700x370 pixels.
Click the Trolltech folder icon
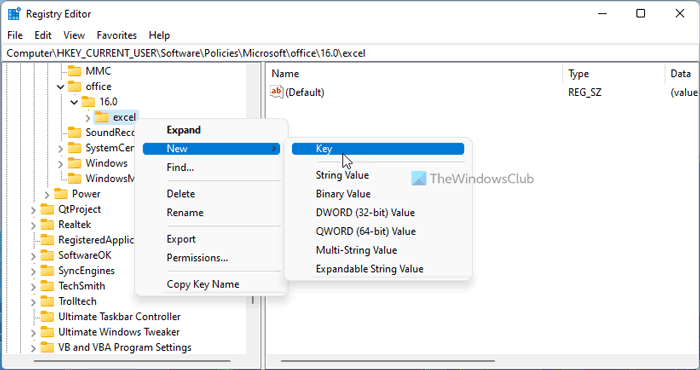tap(47, 301)
